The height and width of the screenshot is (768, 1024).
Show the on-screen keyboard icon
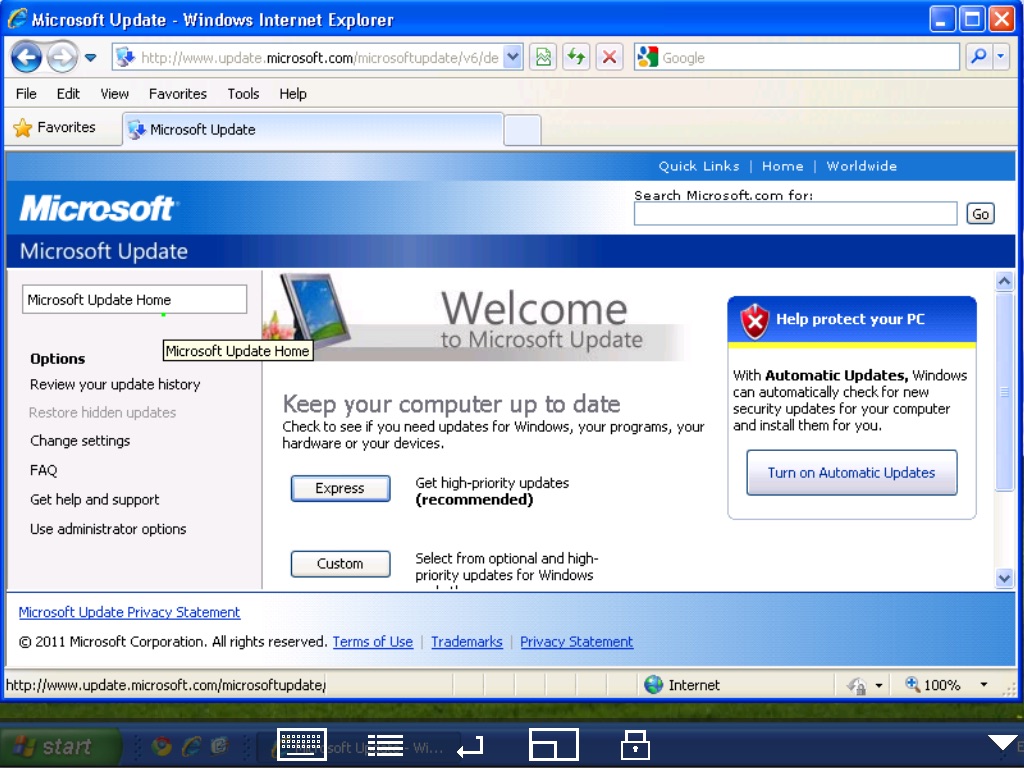[x=301, y=744]
